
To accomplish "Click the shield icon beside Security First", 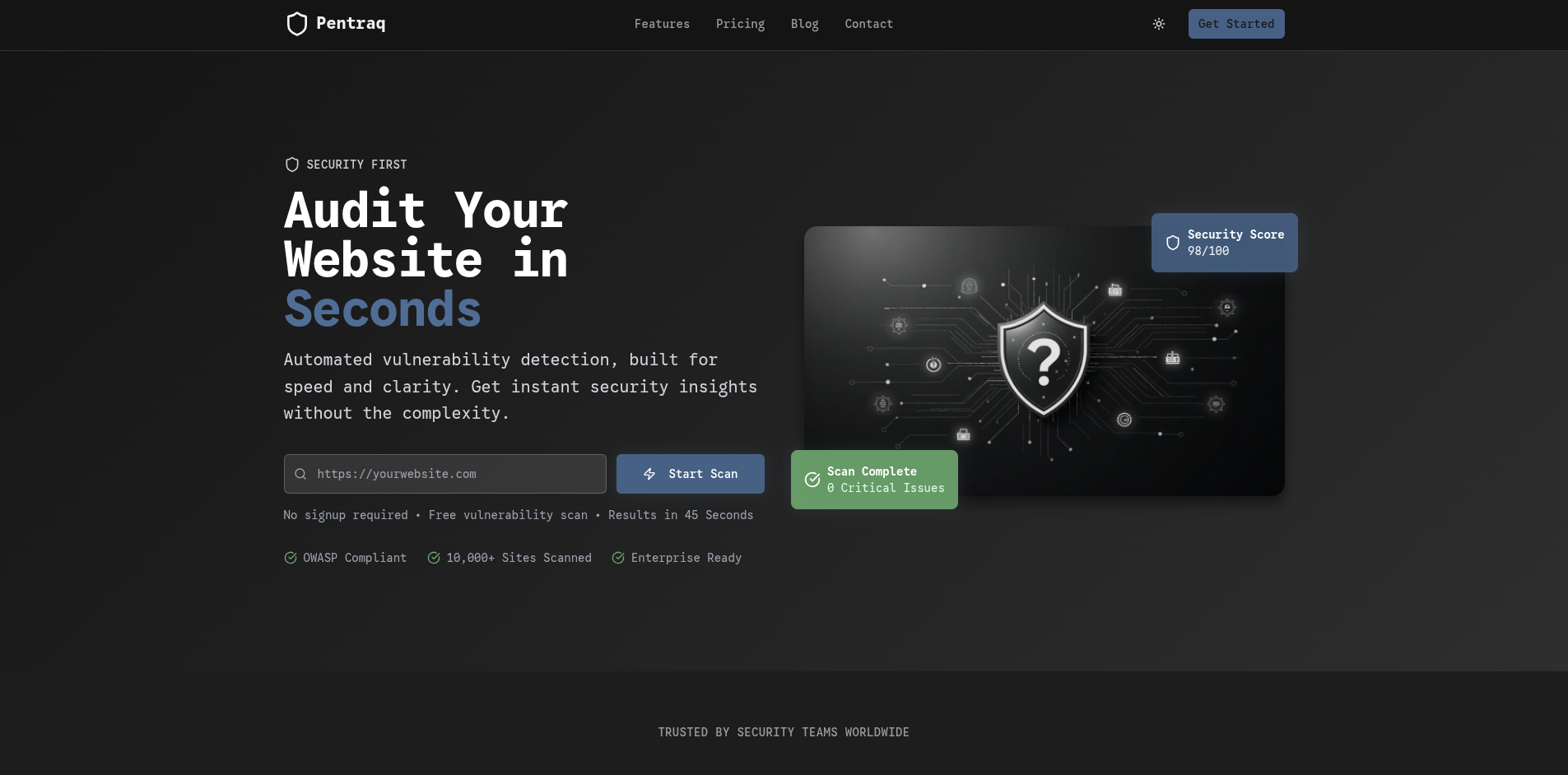I will 291,165.
